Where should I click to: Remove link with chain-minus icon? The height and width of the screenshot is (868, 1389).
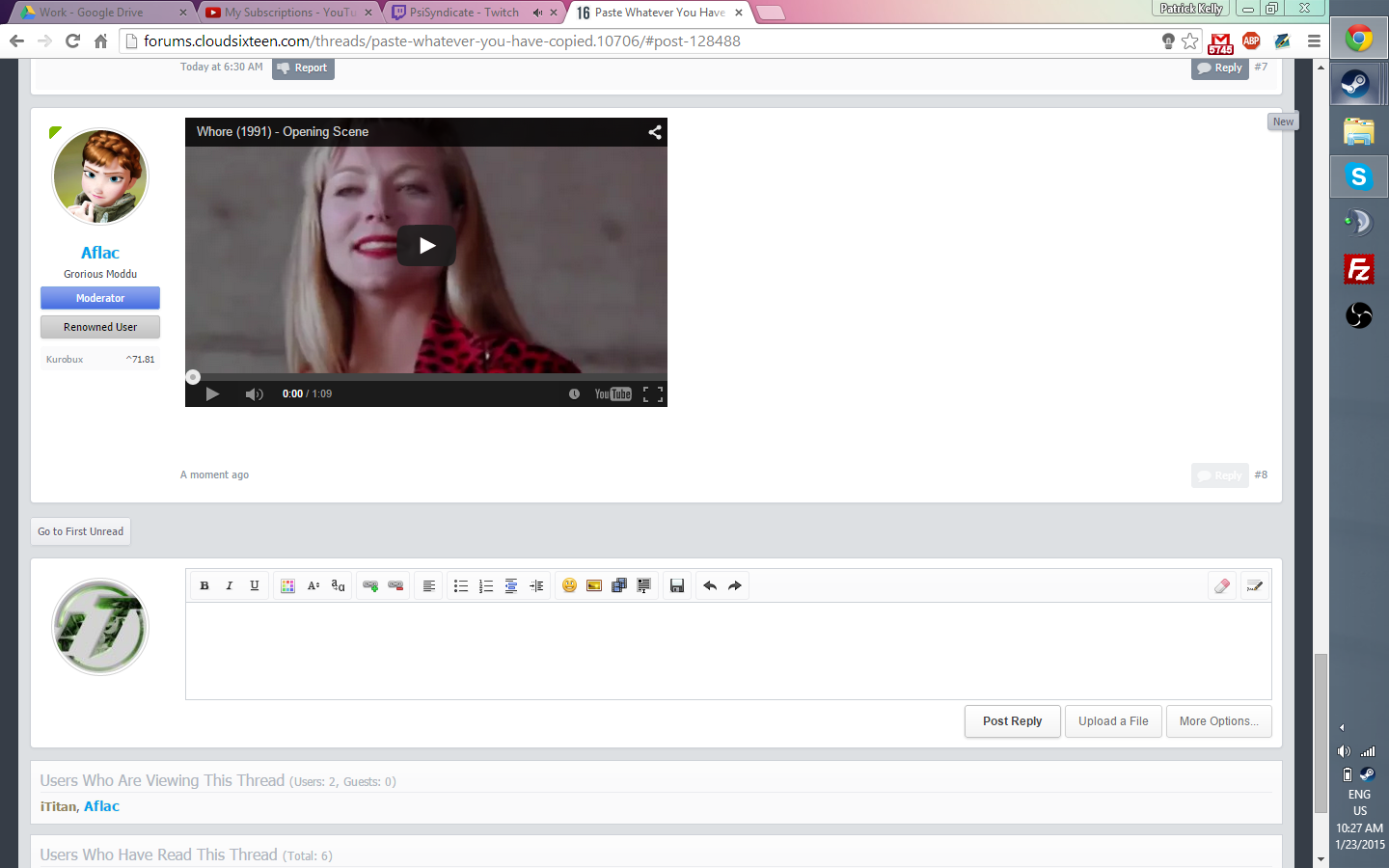(x=395, y=585)
